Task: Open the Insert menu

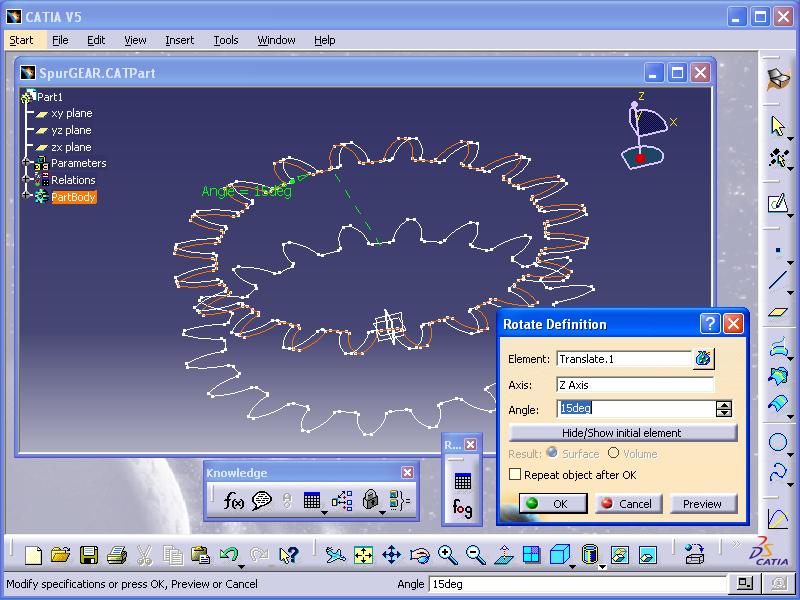Action: [180, 40]
